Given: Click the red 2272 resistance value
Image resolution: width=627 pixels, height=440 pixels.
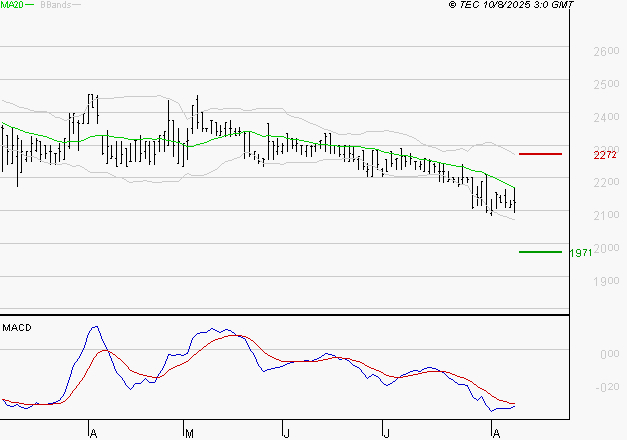Looking at the screenshot, I should tap(605, 155).
